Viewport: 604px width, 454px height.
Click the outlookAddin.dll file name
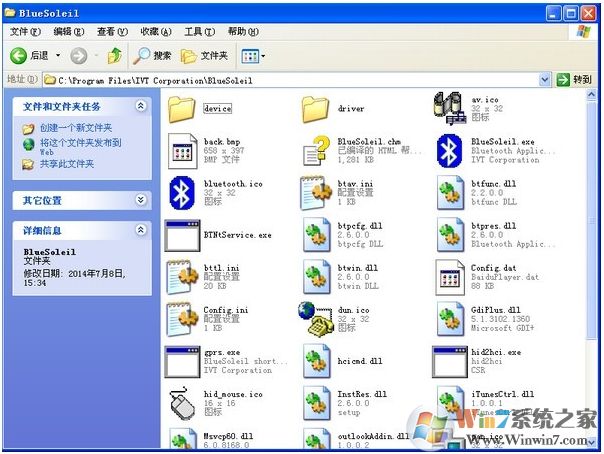pos(373,436)
